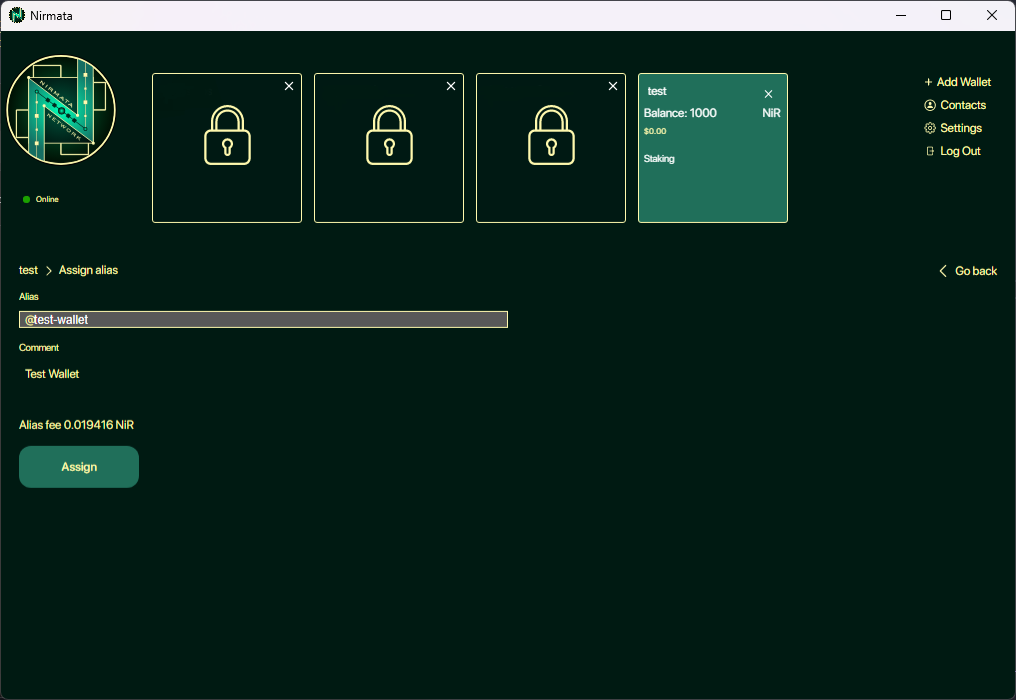
Task: Click the green Online status indicator
Action: (x=26, y=199)
